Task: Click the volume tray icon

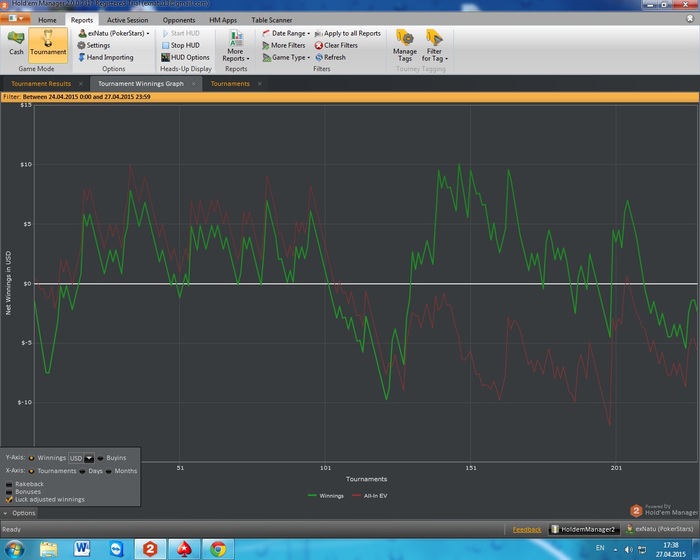Action: point(629,549)
